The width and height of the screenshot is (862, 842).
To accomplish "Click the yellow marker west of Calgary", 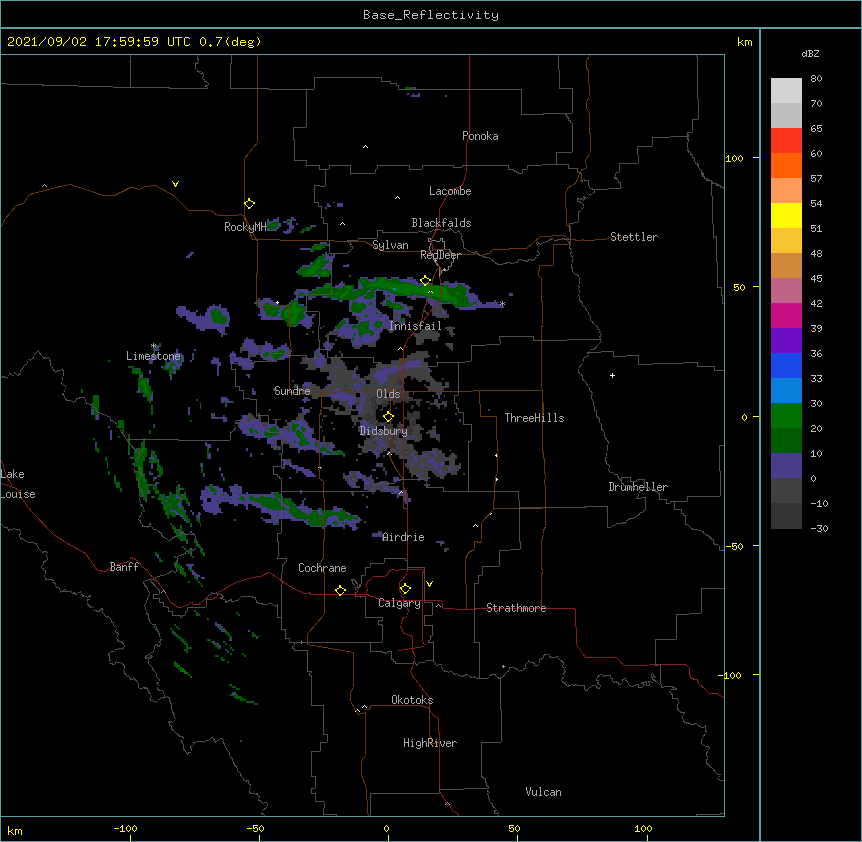I will (340, 590).
